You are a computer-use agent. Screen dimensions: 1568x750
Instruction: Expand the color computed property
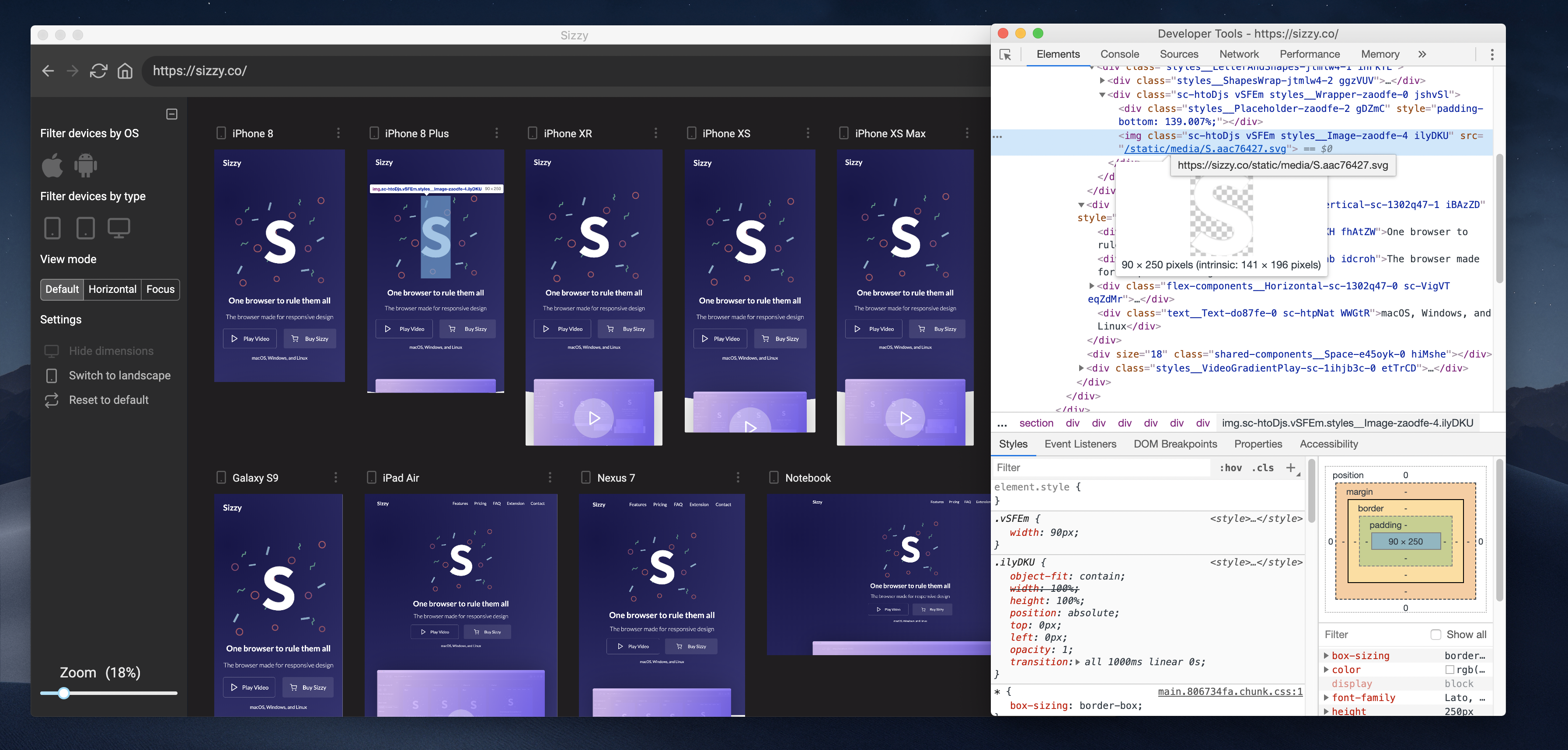(1326, 670)
